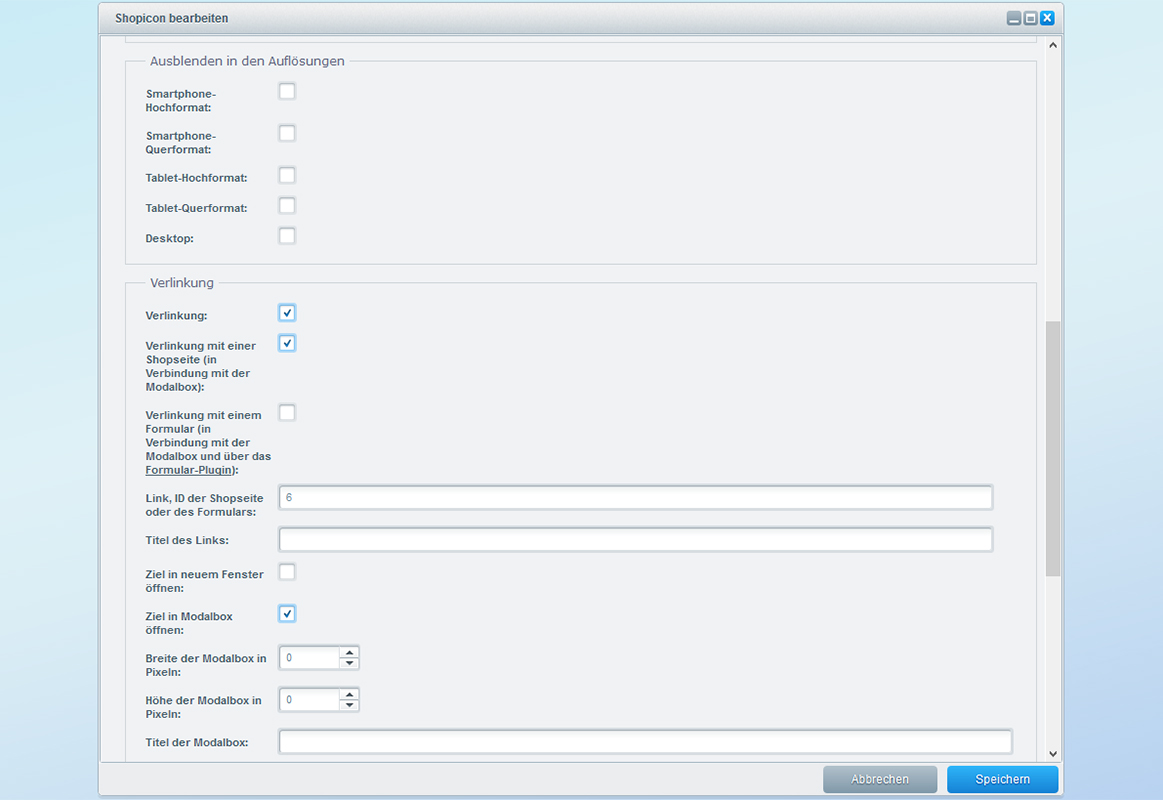This screenshot has width=1163, height=800.
Task: Enable hiding on Tablet-Querformat
Action: (x=287, y=205)
